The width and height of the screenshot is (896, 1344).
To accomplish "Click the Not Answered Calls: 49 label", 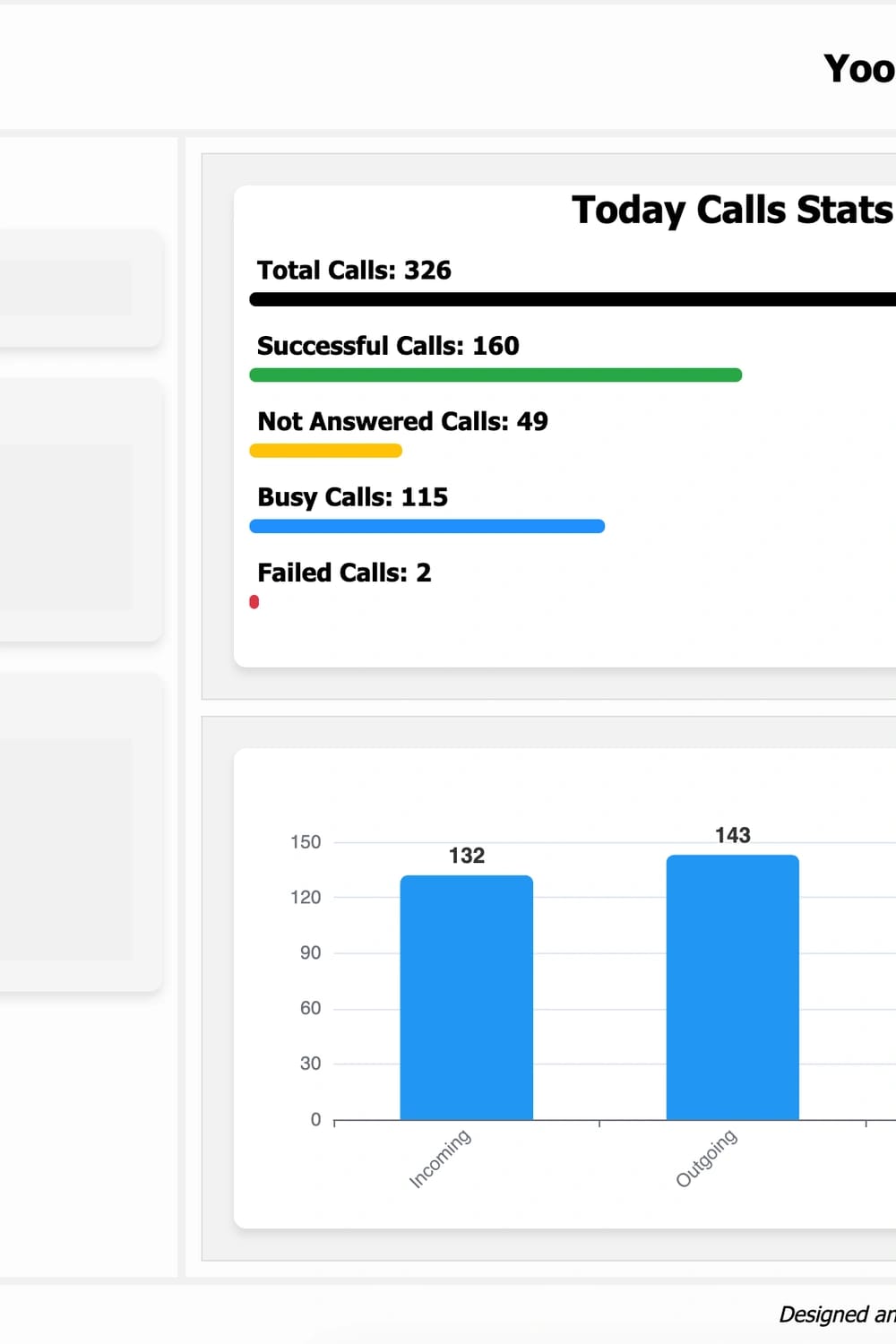I will point(401,421).
